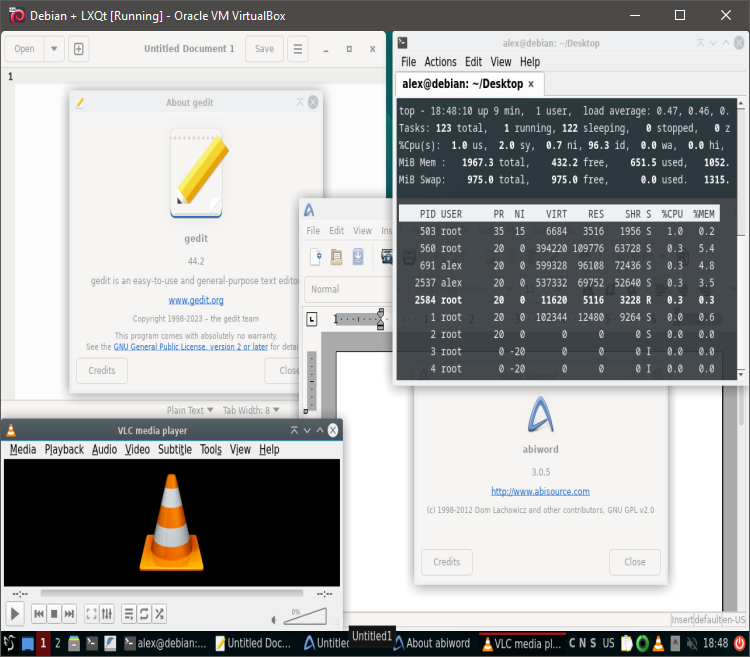Open text editor quick-launch icon in panel

click(110, 644)
